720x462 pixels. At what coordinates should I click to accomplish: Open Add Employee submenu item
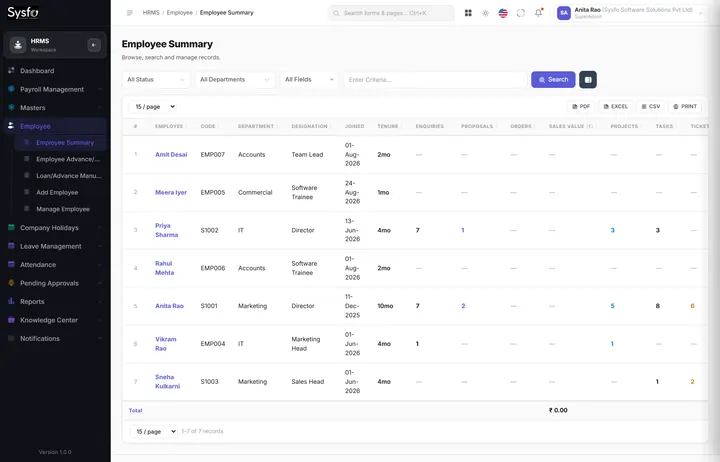pos(61,192)
